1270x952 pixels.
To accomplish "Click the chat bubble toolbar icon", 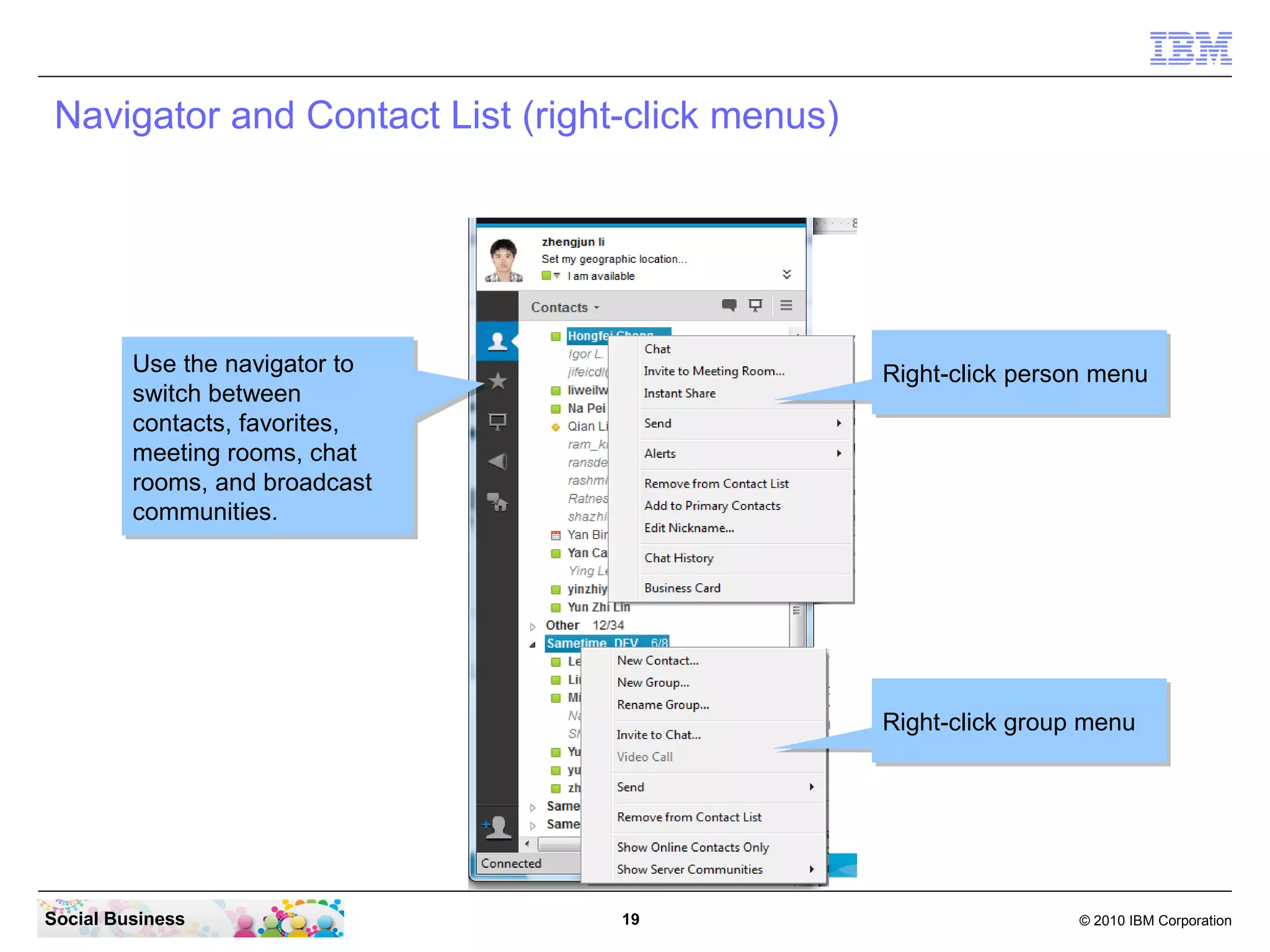I will point(729,306).
